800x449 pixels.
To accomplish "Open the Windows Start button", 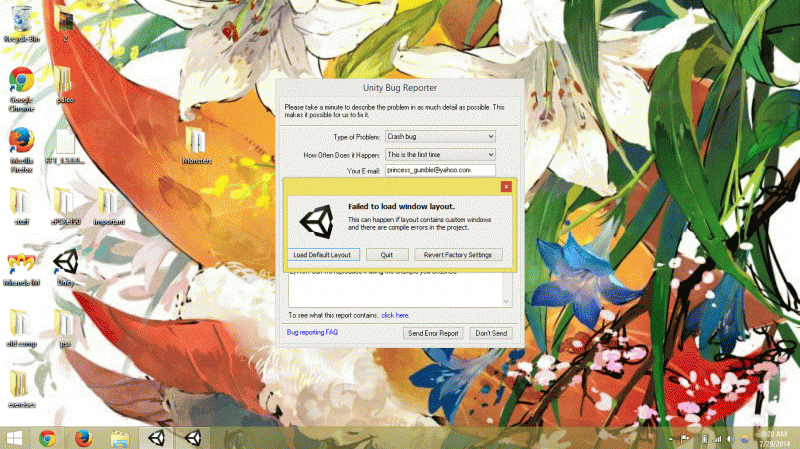I will coord(14,438).
